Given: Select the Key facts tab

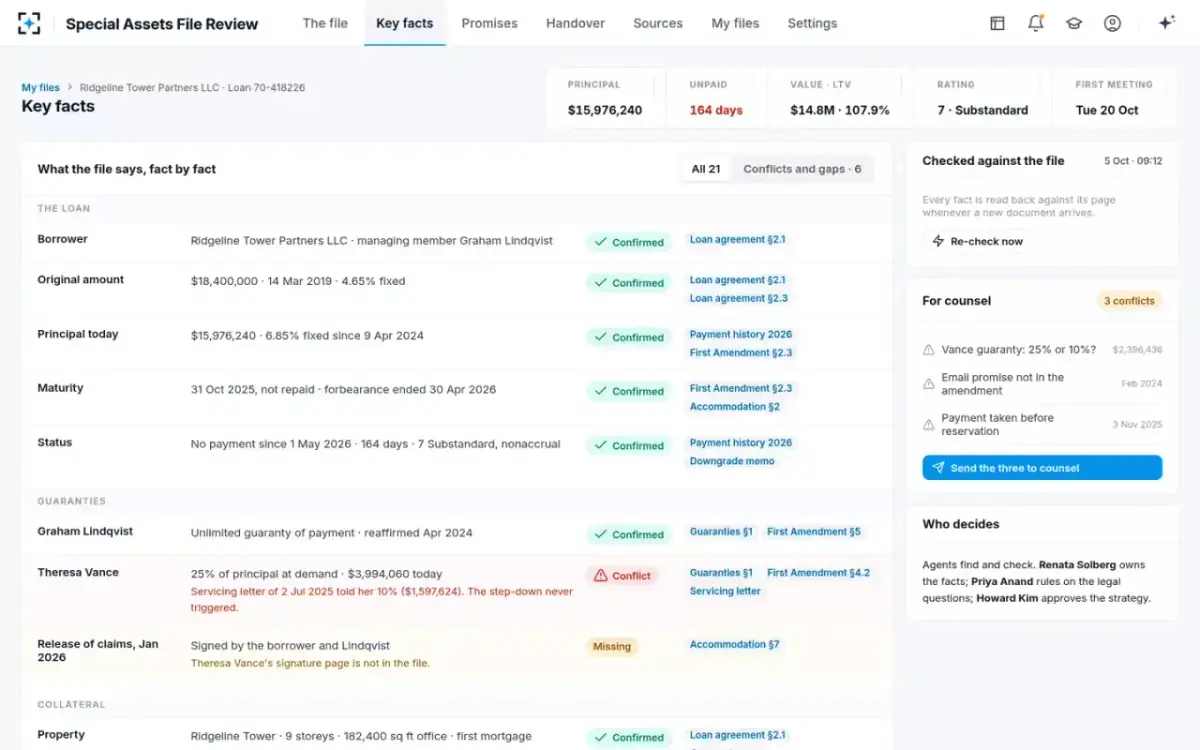Looking at the screenshot, I should [x=404, y=23].
